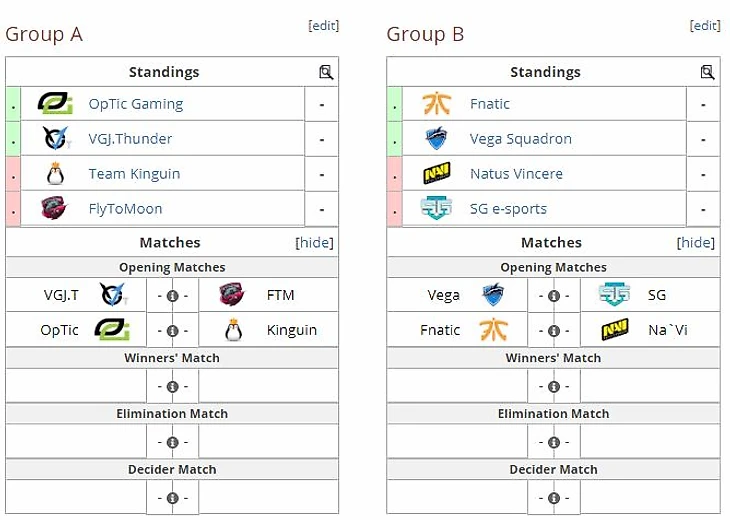This screenshot has height=520, width=730.
Task: Edit the Group A section
Action: coord(323,26)
